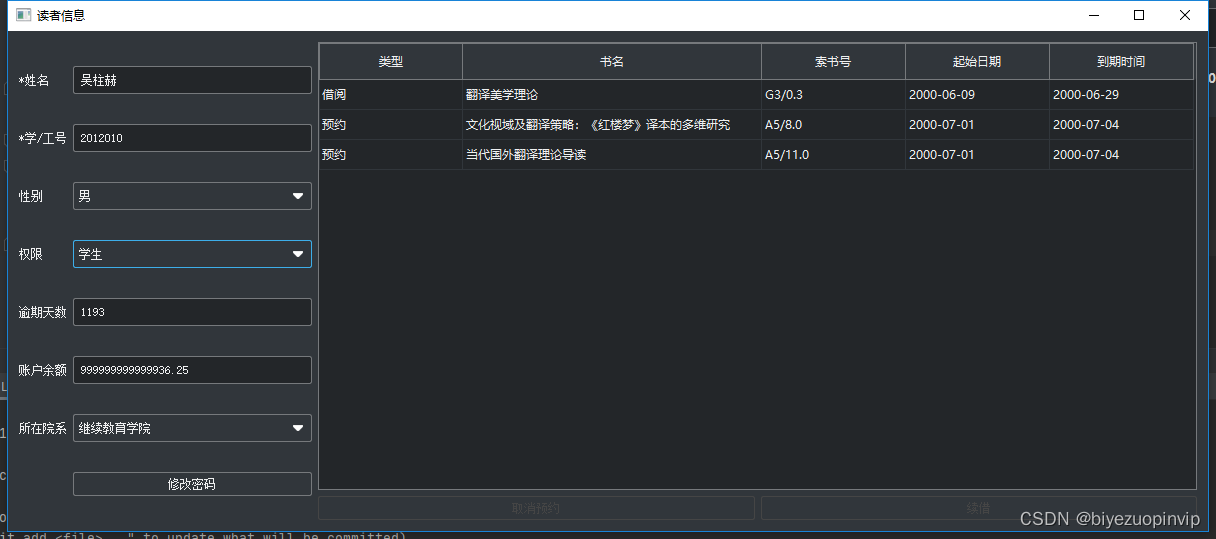Click the 修改密码 button
The height and width of the screenshot is (539, 1216).
point(192,484)
